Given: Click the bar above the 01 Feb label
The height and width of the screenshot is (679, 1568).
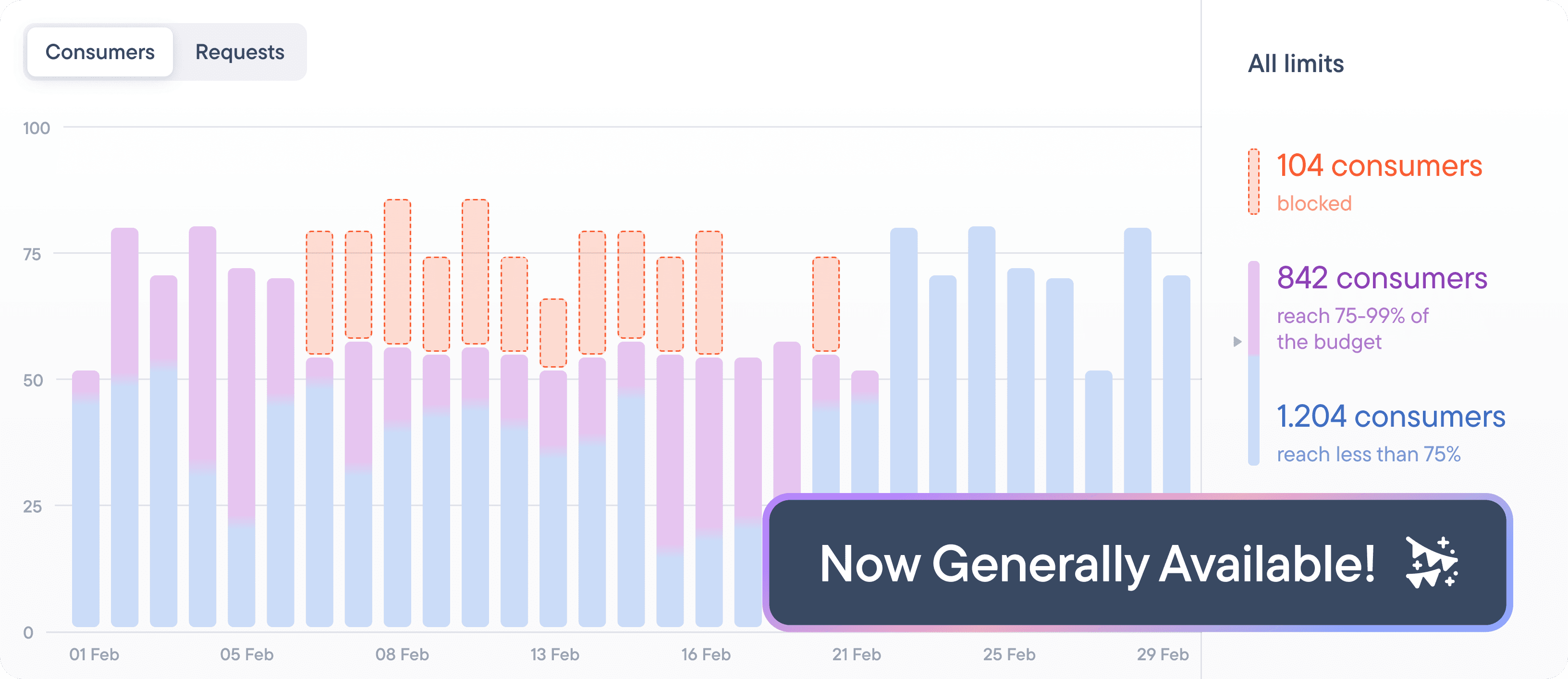Looking at the screenshot, I should (x=86, y=499).
